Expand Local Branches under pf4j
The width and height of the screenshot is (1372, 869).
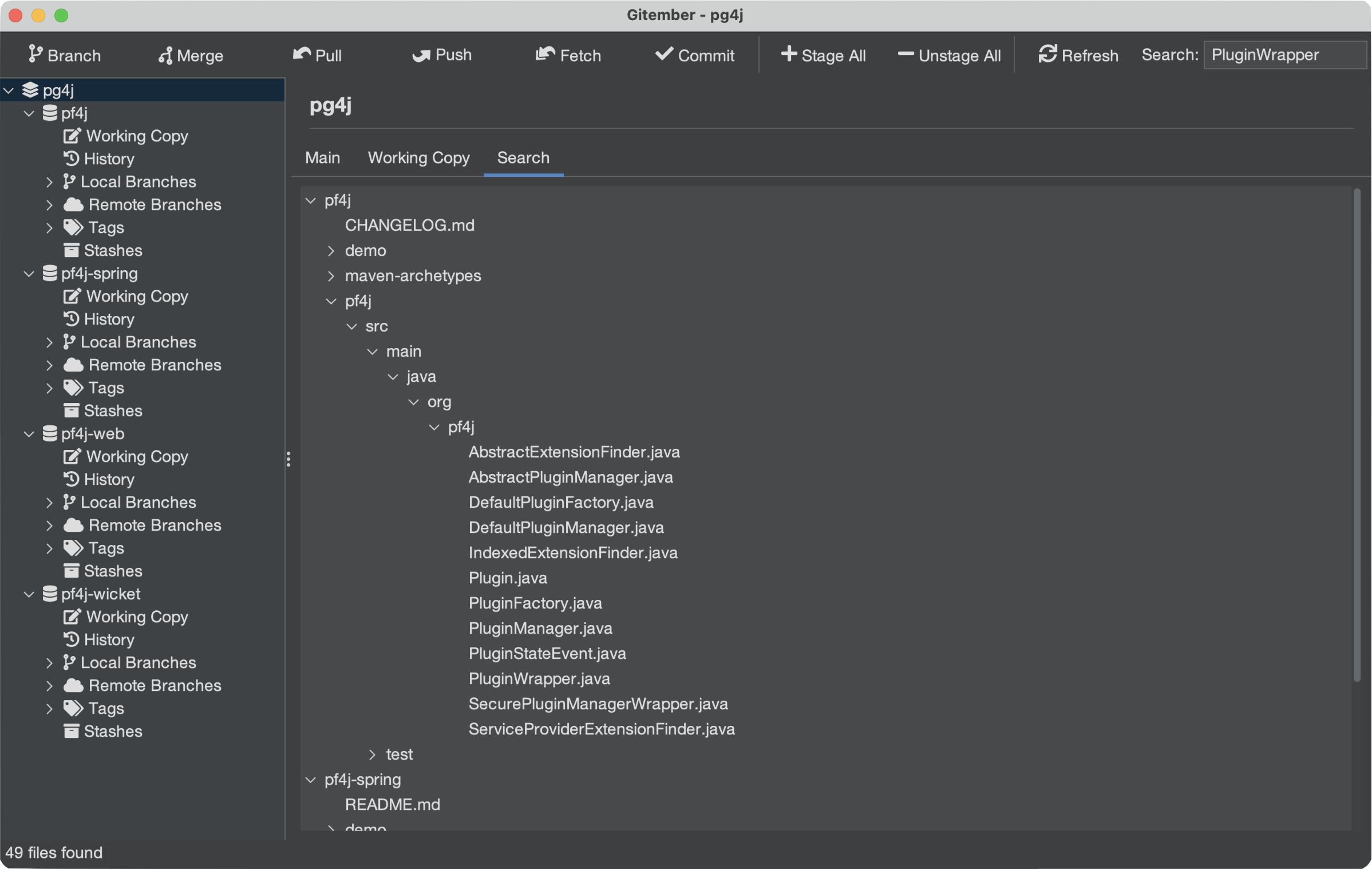click(49, 182)
